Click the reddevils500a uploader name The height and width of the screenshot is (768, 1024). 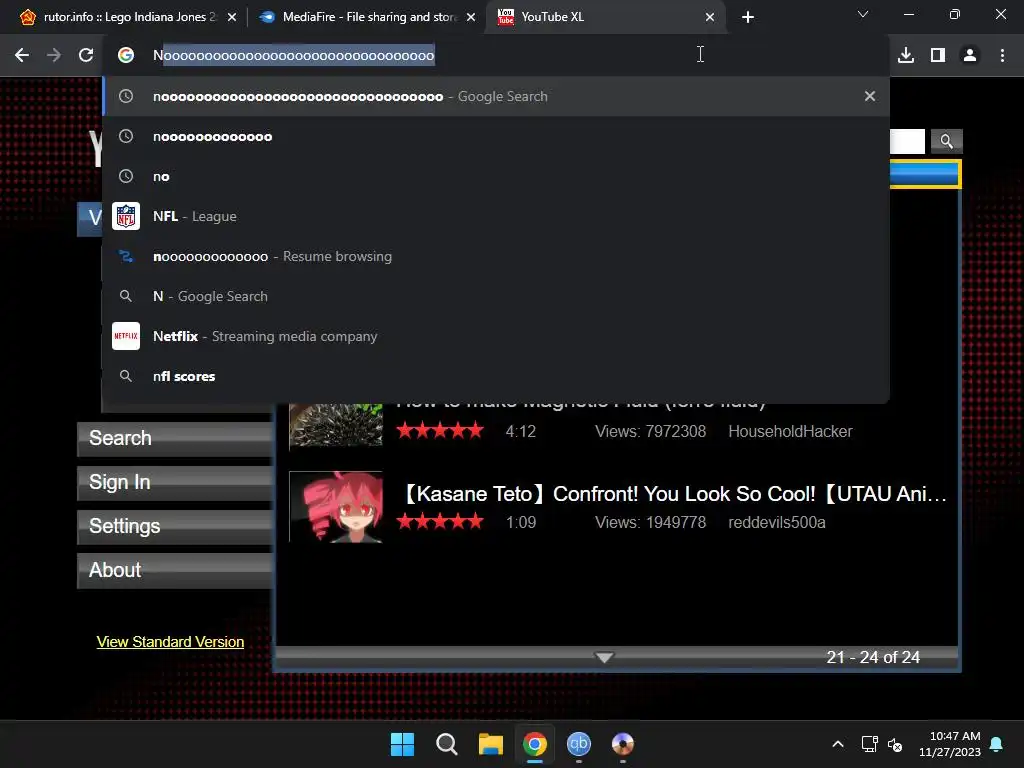click(x=776, y=522)
